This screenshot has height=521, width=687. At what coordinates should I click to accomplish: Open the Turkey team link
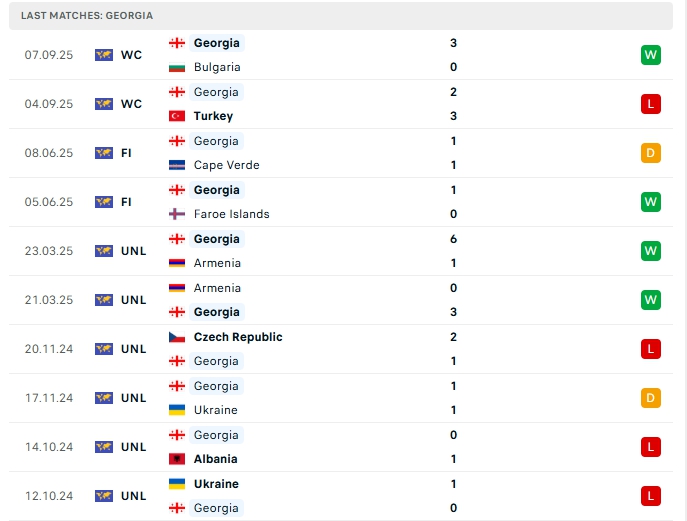point(213,116)
